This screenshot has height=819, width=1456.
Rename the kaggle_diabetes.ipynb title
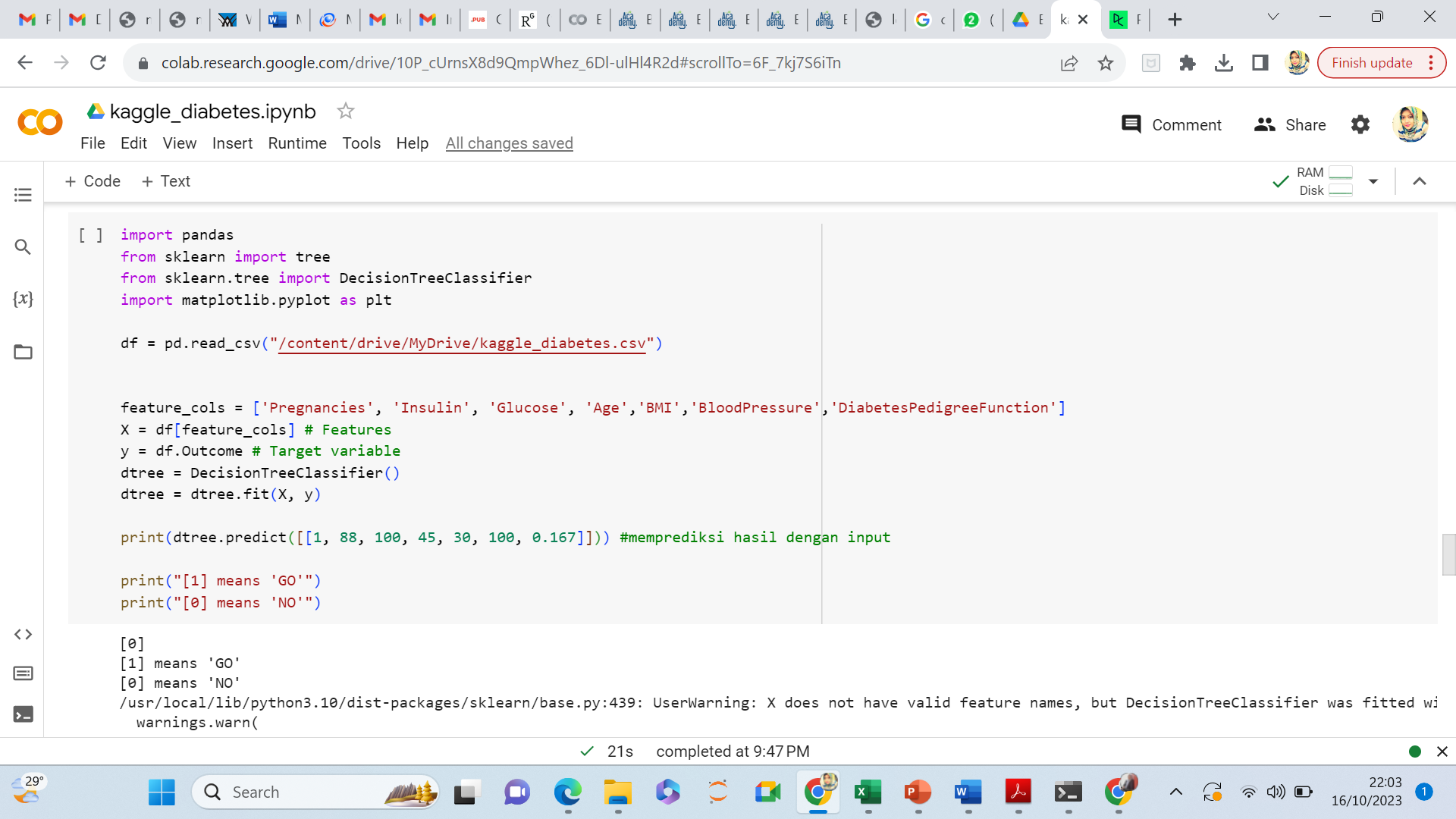212,111
